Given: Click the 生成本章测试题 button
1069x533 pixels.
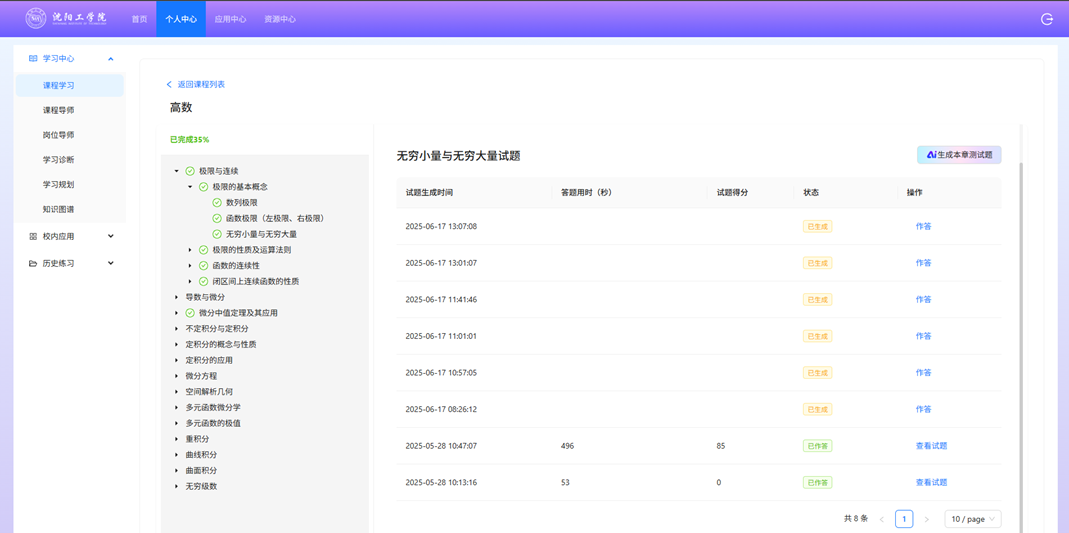Looking at the screenshot, I should coord(959,155).
